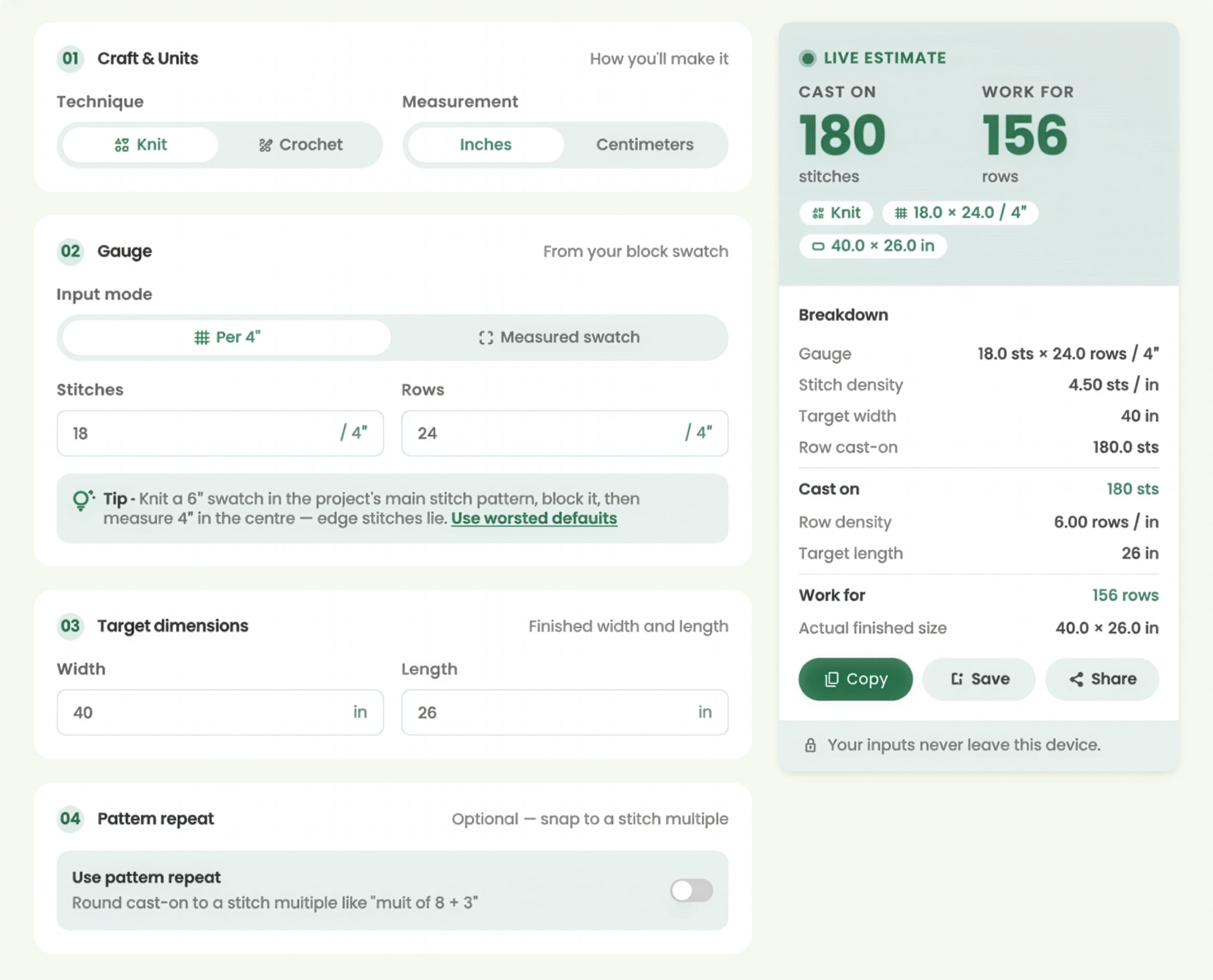This screenshot has width=1213, height=980.
Task: Click 'Your inputs never leave this device.' text
Action: pos(964,745)
